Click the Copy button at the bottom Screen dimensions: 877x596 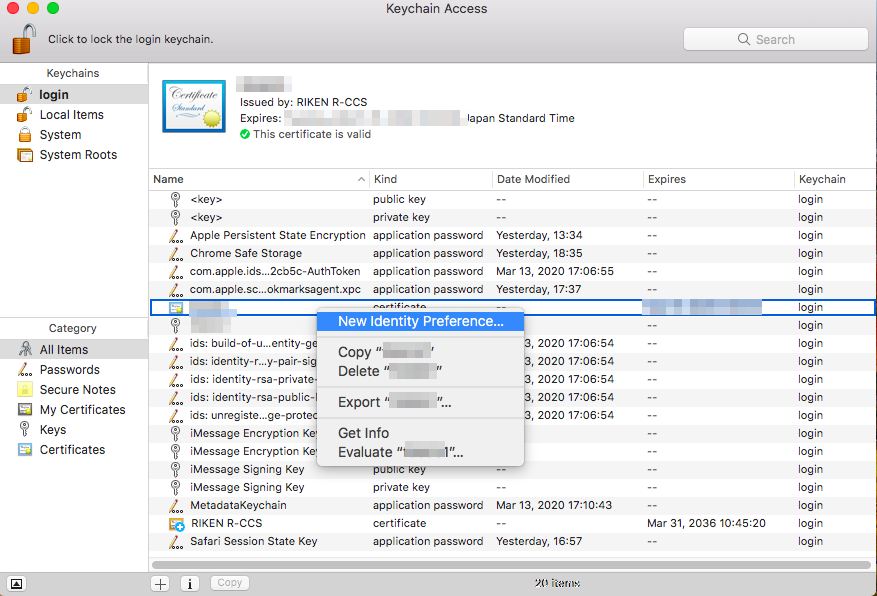click(x=229, y=582)
